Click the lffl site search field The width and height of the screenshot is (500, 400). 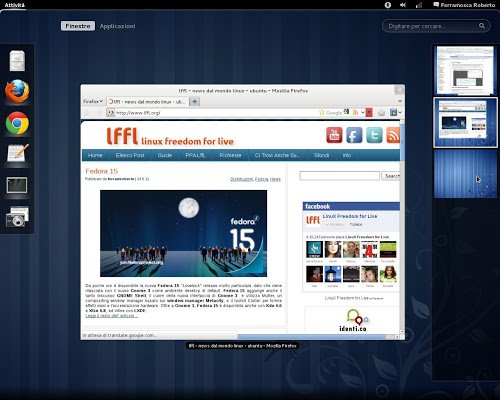[339, 176]
